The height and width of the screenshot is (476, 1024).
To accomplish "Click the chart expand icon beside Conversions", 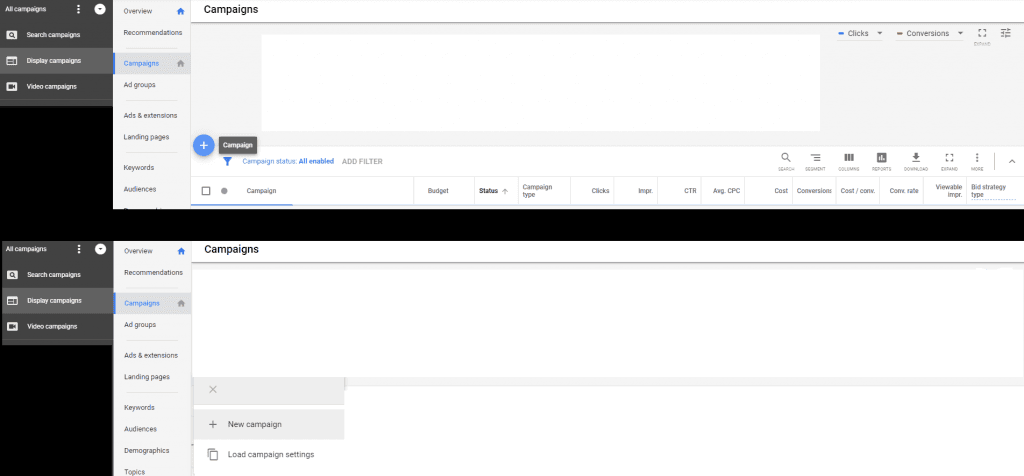I will (x=982, y=33).
